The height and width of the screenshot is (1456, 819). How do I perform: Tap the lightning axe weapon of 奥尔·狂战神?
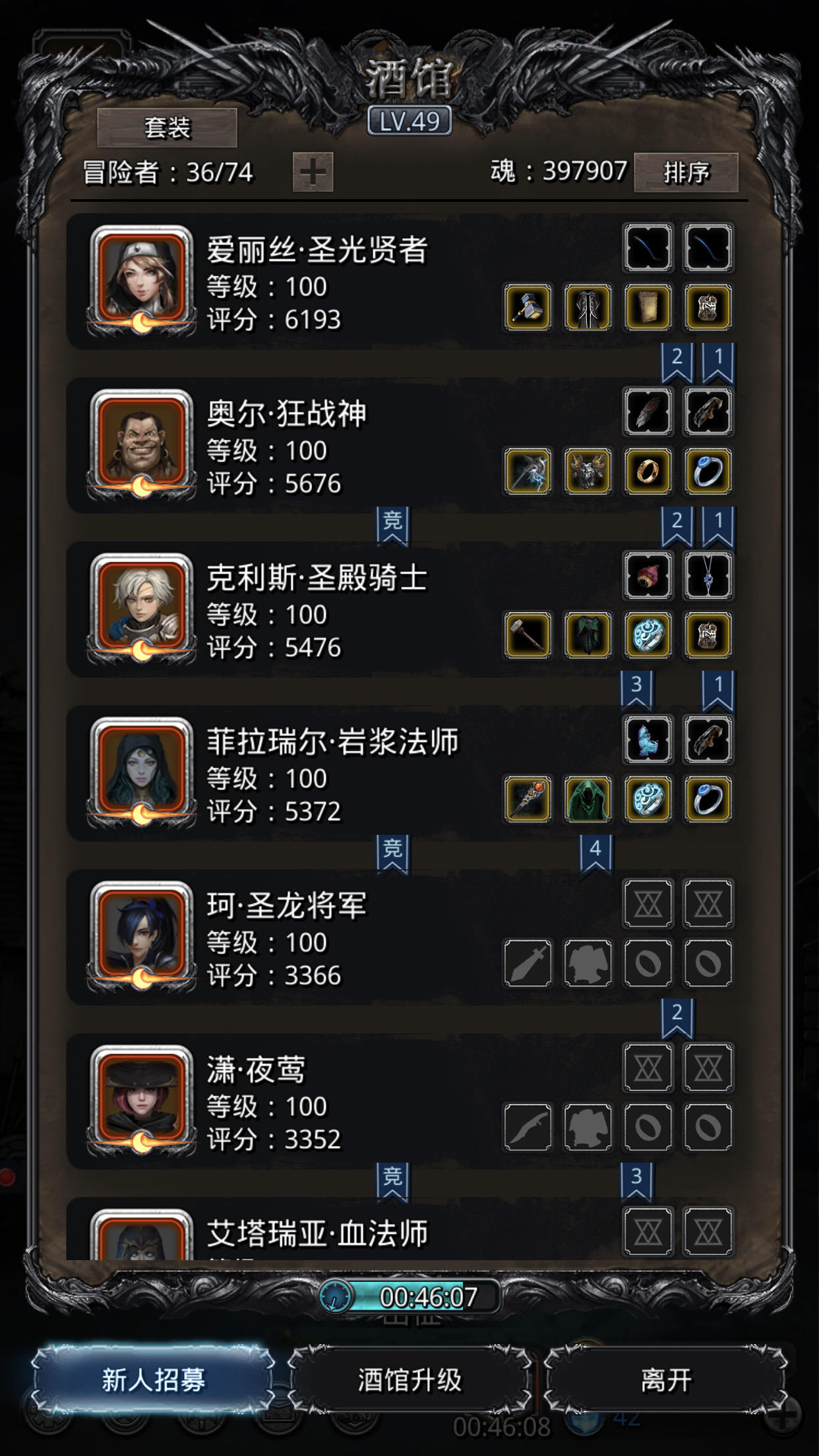tap(528, 471)
